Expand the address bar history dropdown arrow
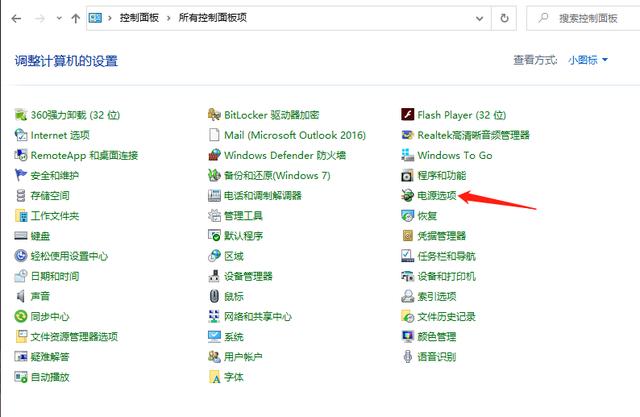The image size is (640, 417). point(480,18)
